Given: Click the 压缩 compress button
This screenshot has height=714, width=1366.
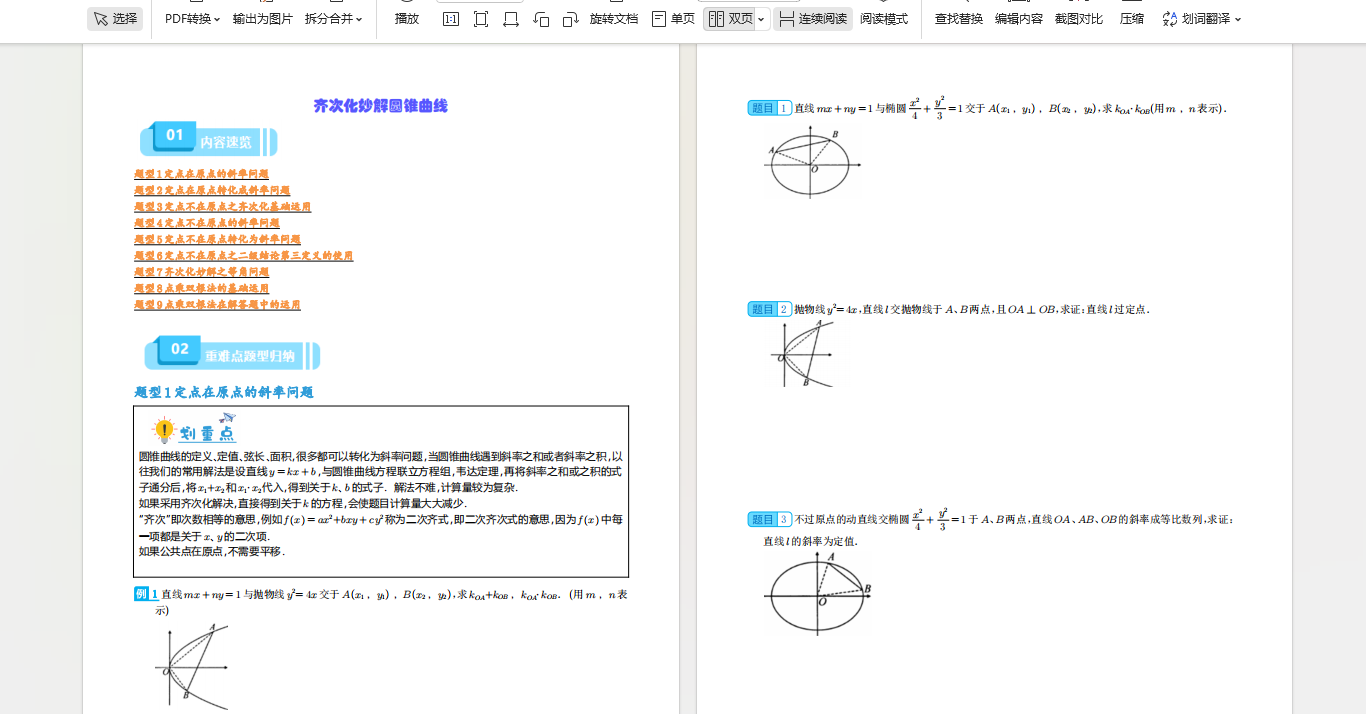Looking at the screenshot, I should (x=1132, y=19).
